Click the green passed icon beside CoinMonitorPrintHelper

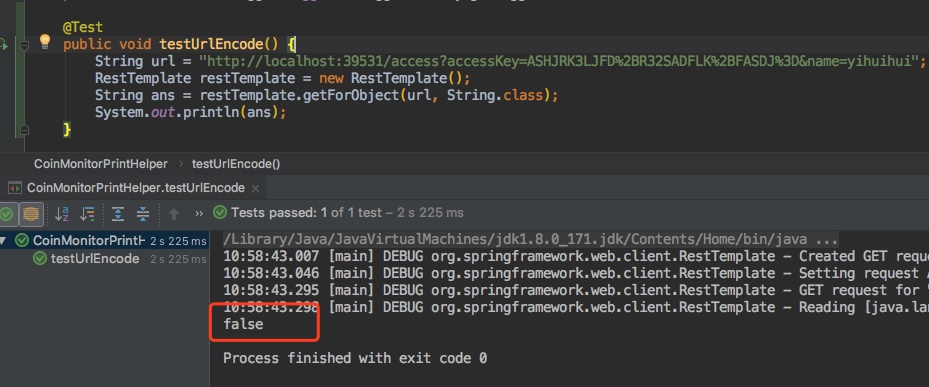tap(22, 241)
